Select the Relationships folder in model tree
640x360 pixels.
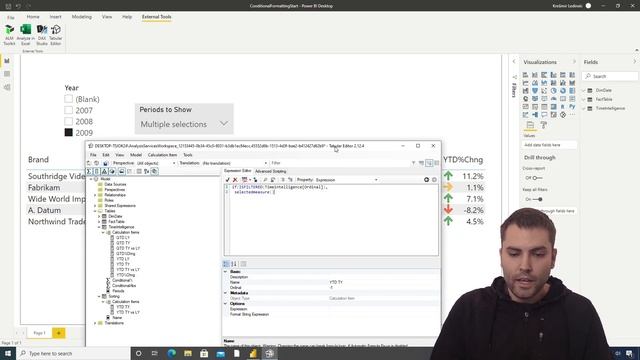tap(115, 195)
